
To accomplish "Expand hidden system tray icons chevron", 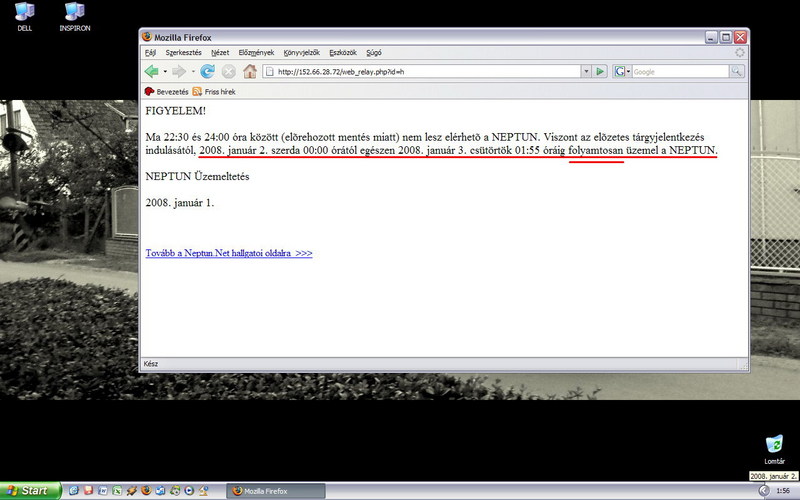I will click(x=763, y=491).
